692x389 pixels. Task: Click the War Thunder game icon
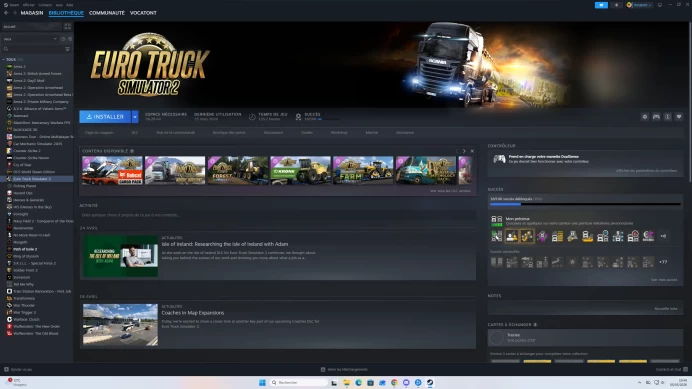(x=9, y=305)
